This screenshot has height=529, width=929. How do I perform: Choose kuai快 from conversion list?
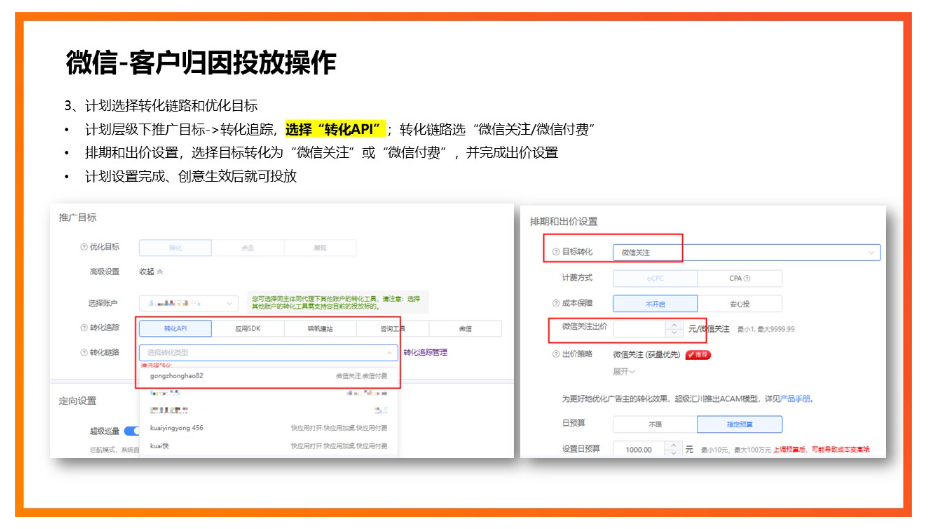click(268, 445)
